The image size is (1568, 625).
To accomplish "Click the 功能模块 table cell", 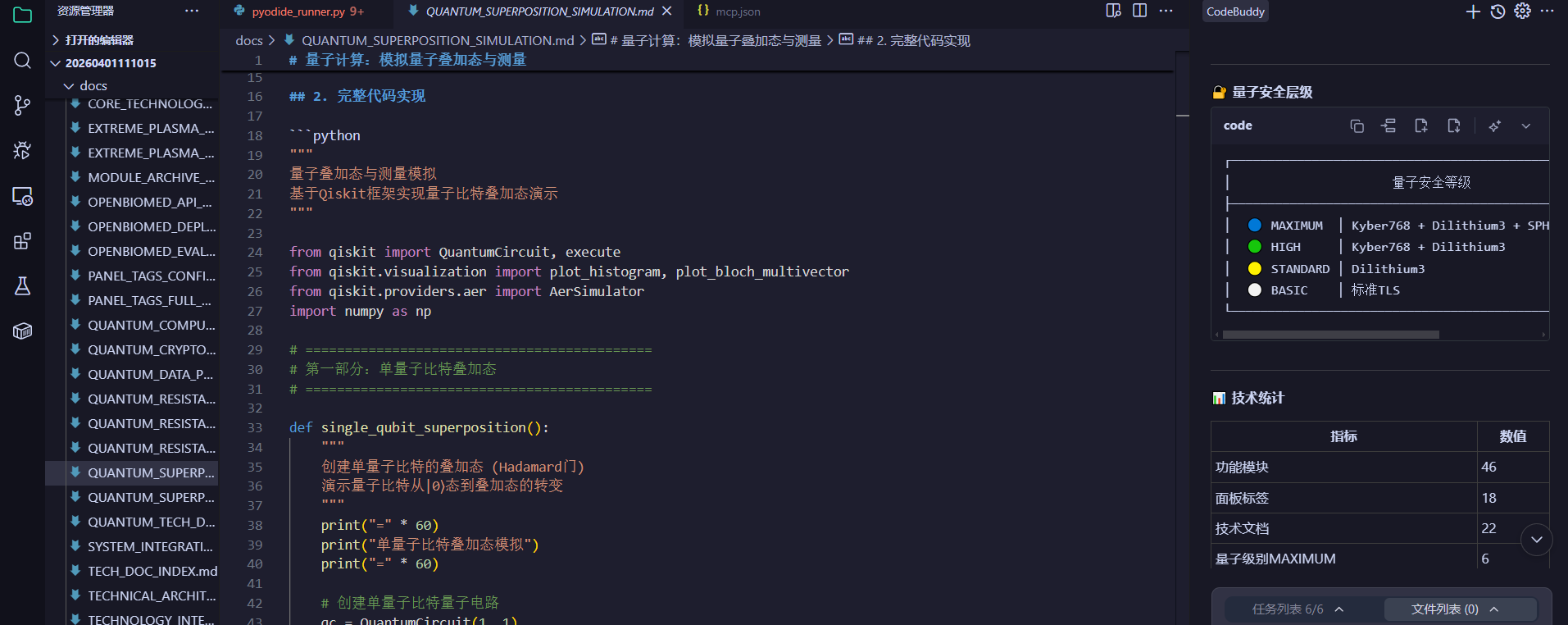I will coord(1344,468).
